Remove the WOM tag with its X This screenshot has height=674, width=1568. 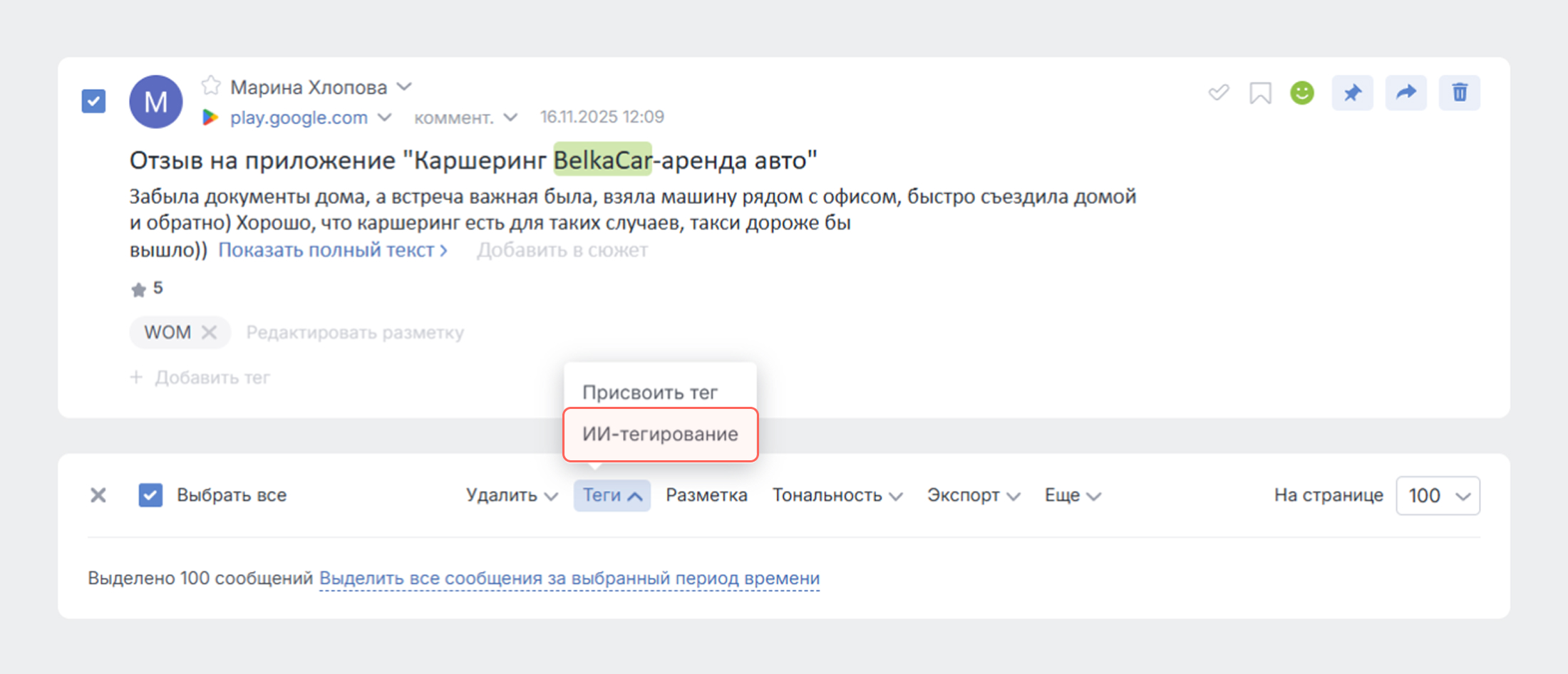click(210, 332)
